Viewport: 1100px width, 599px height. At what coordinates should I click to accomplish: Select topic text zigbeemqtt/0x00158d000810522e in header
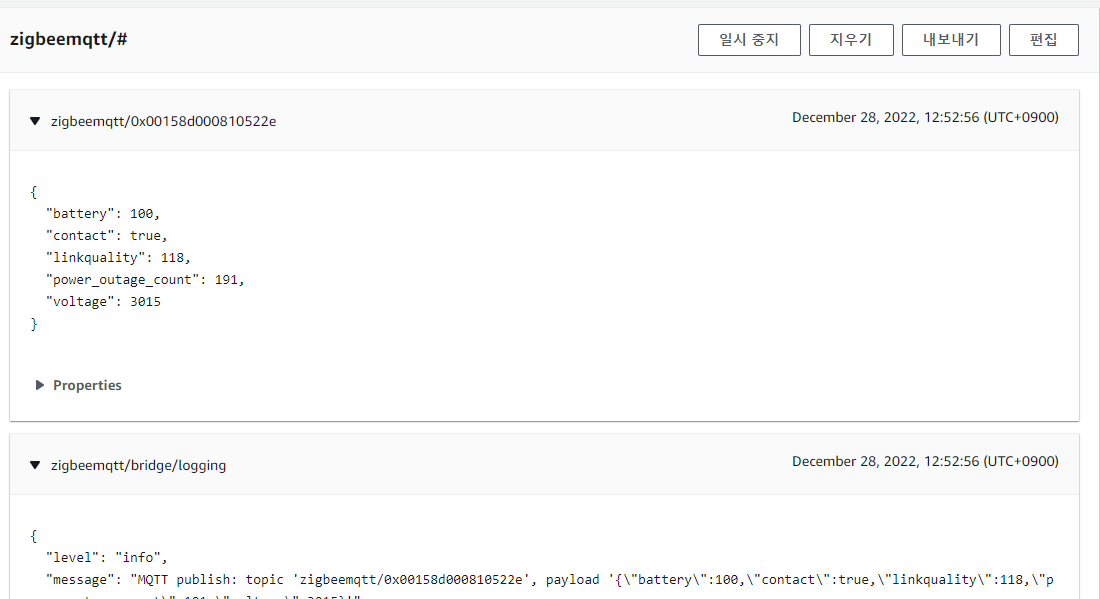[163, 121]
